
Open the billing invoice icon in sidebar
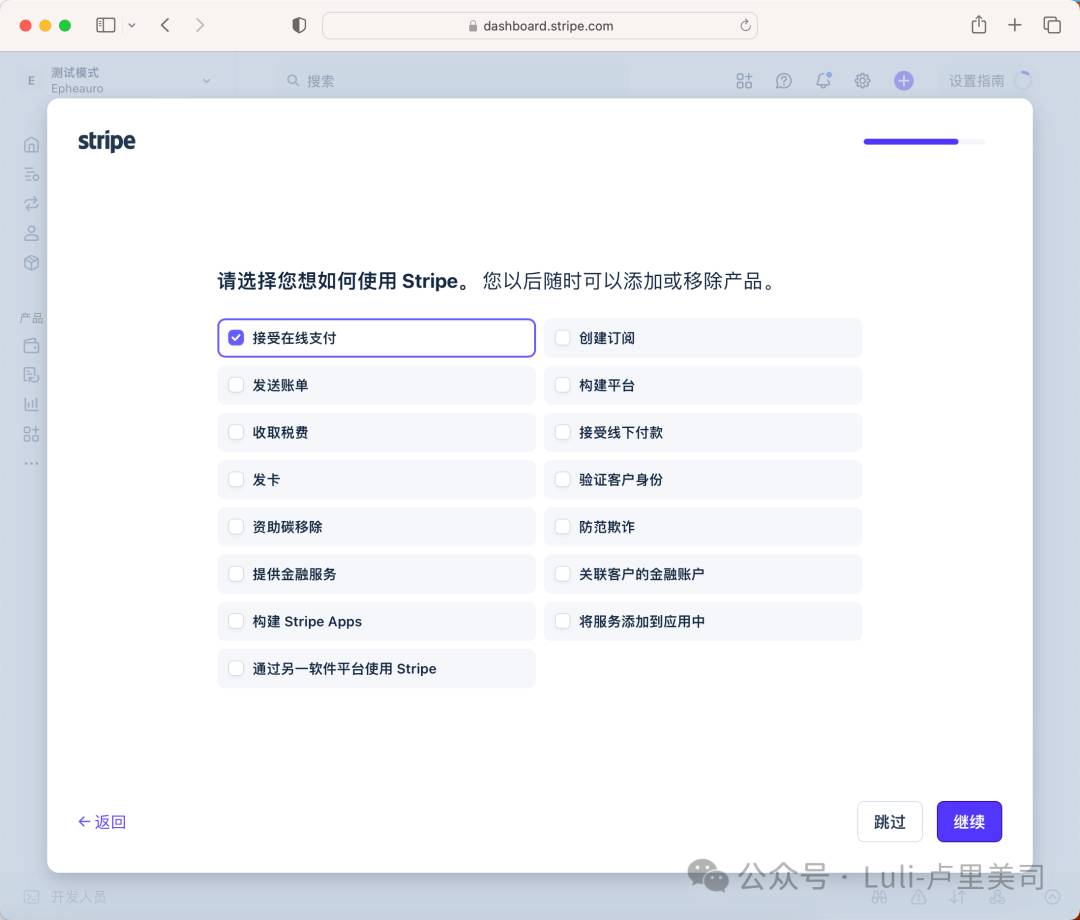(32, 375)
